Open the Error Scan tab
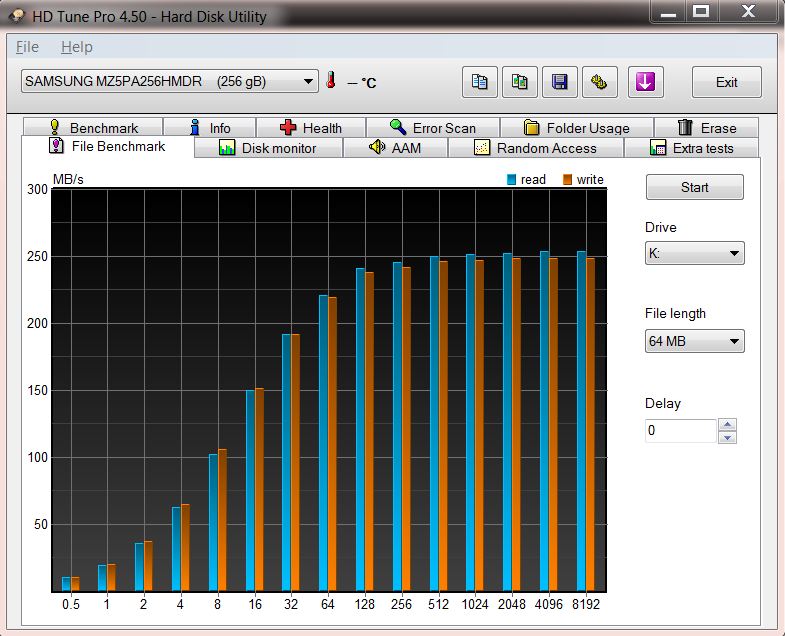Viewport: 785px width, 636px height. [432, 128]
